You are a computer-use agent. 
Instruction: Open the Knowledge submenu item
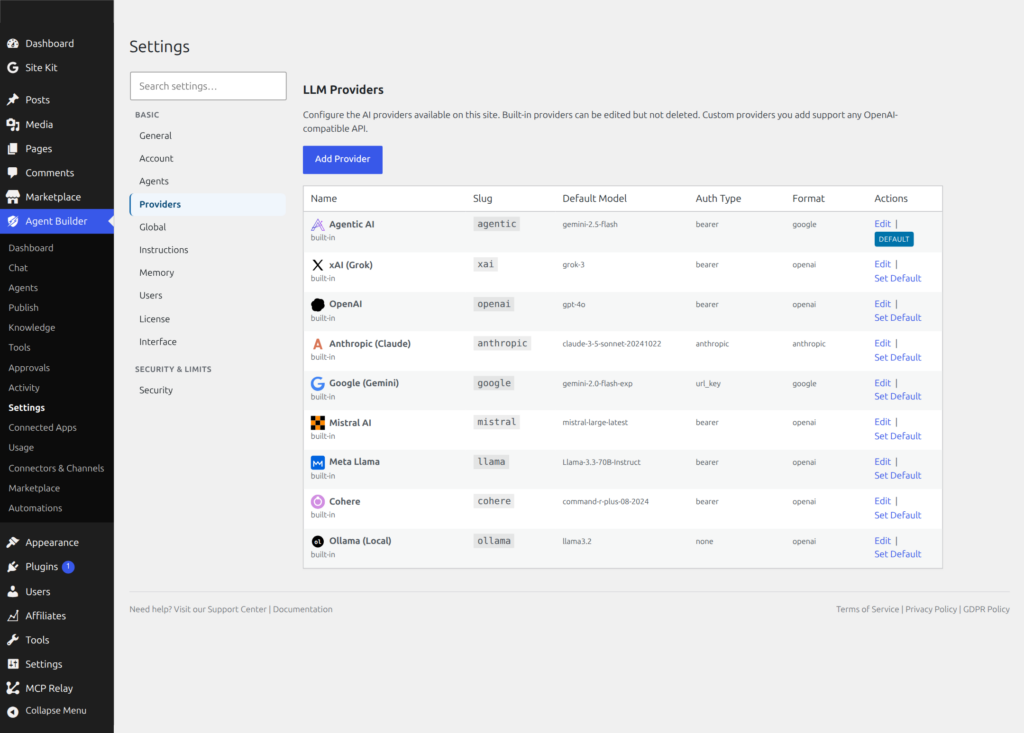click(x=31, y=328)
